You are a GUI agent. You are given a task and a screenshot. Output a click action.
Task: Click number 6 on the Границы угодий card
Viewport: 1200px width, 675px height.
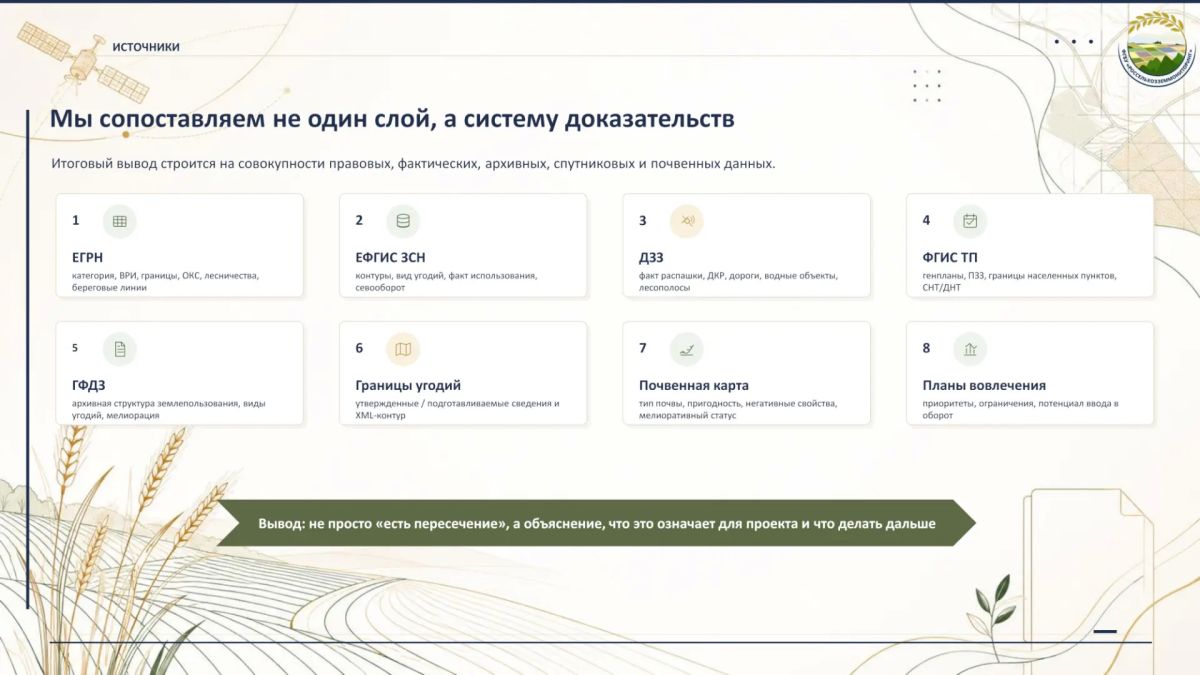click(x=359, y=348)
